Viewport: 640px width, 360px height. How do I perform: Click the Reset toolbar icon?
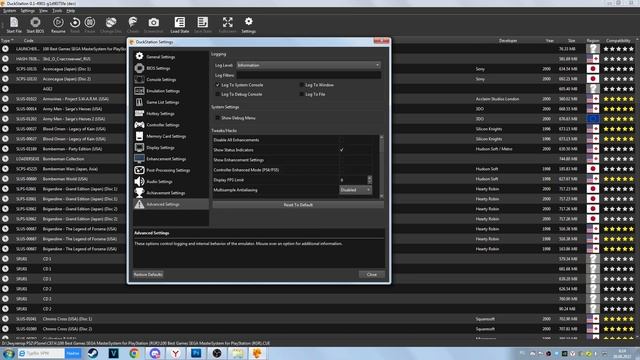[75, 24]
